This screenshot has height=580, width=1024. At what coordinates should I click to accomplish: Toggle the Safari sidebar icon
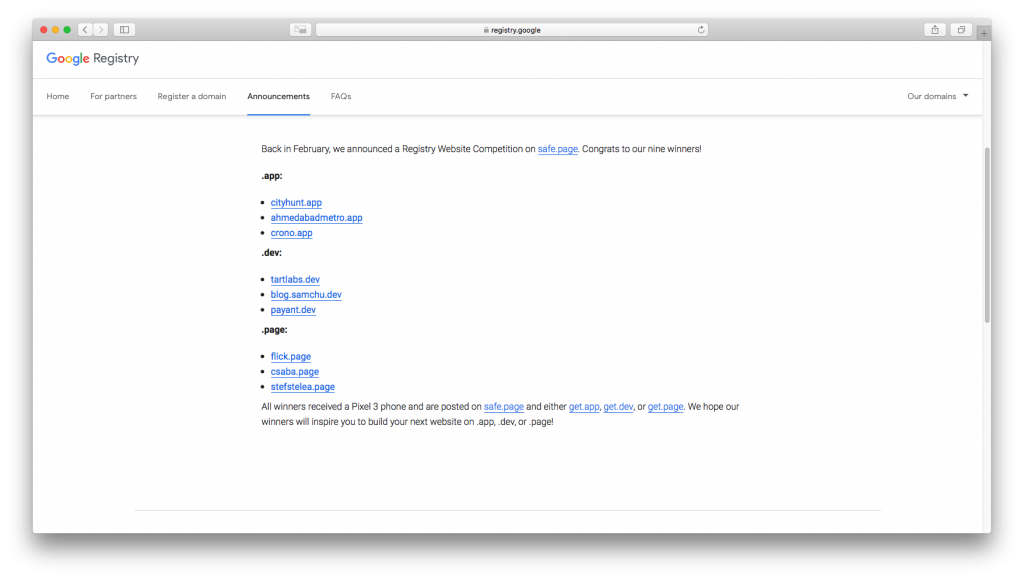click(x=124, y=29)
